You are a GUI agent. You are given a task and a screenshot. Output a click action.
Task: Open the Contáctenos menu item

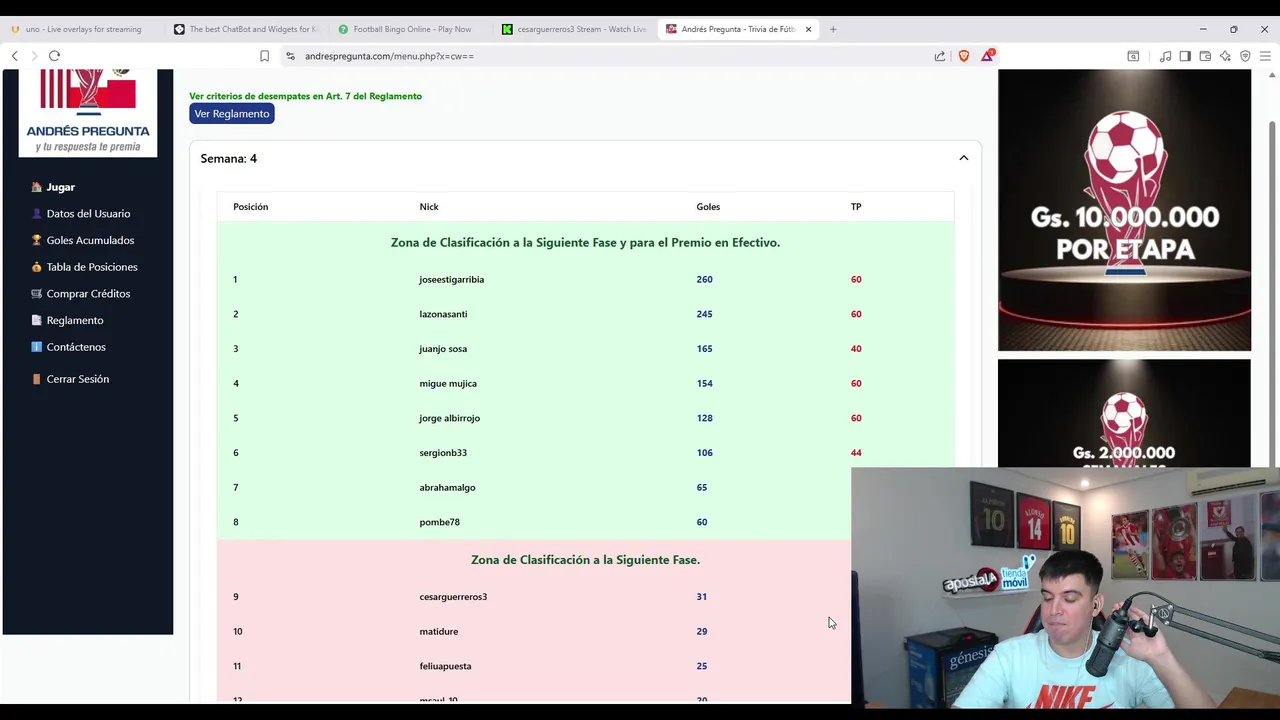[76, 347]
